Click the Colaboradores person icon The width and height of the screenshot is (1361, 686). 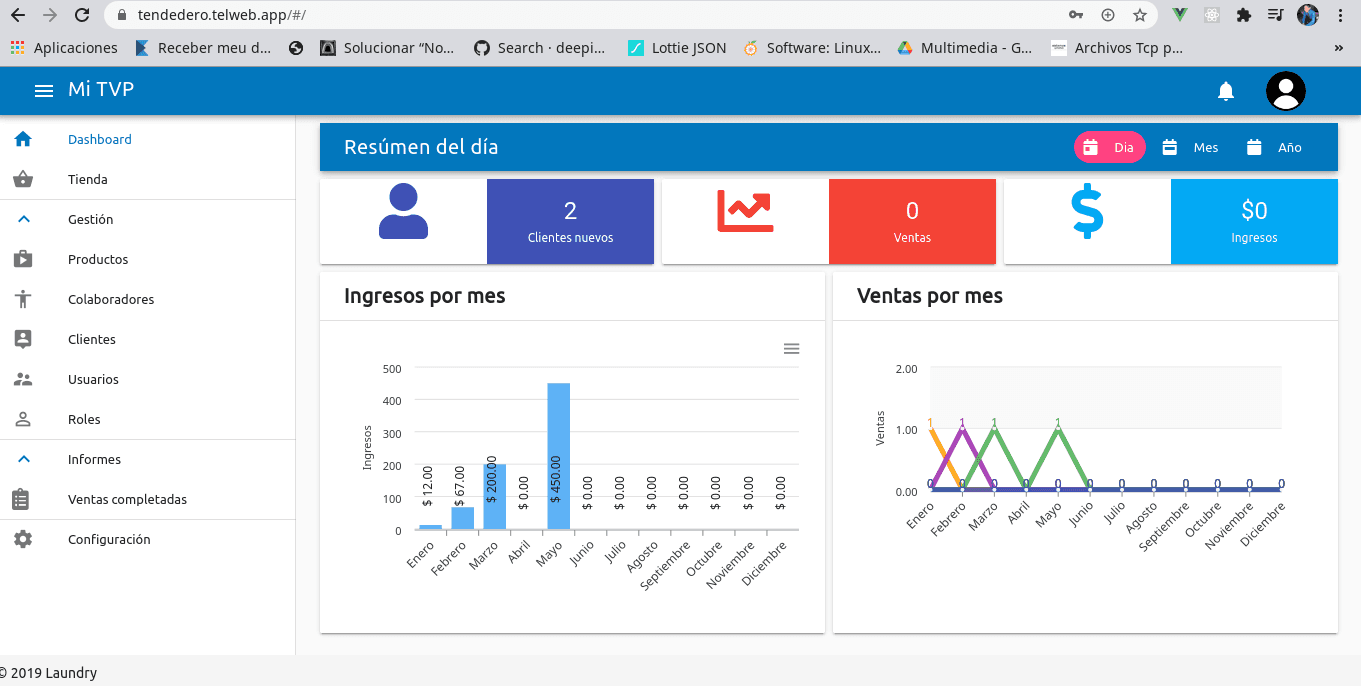(x=23, y=299)
